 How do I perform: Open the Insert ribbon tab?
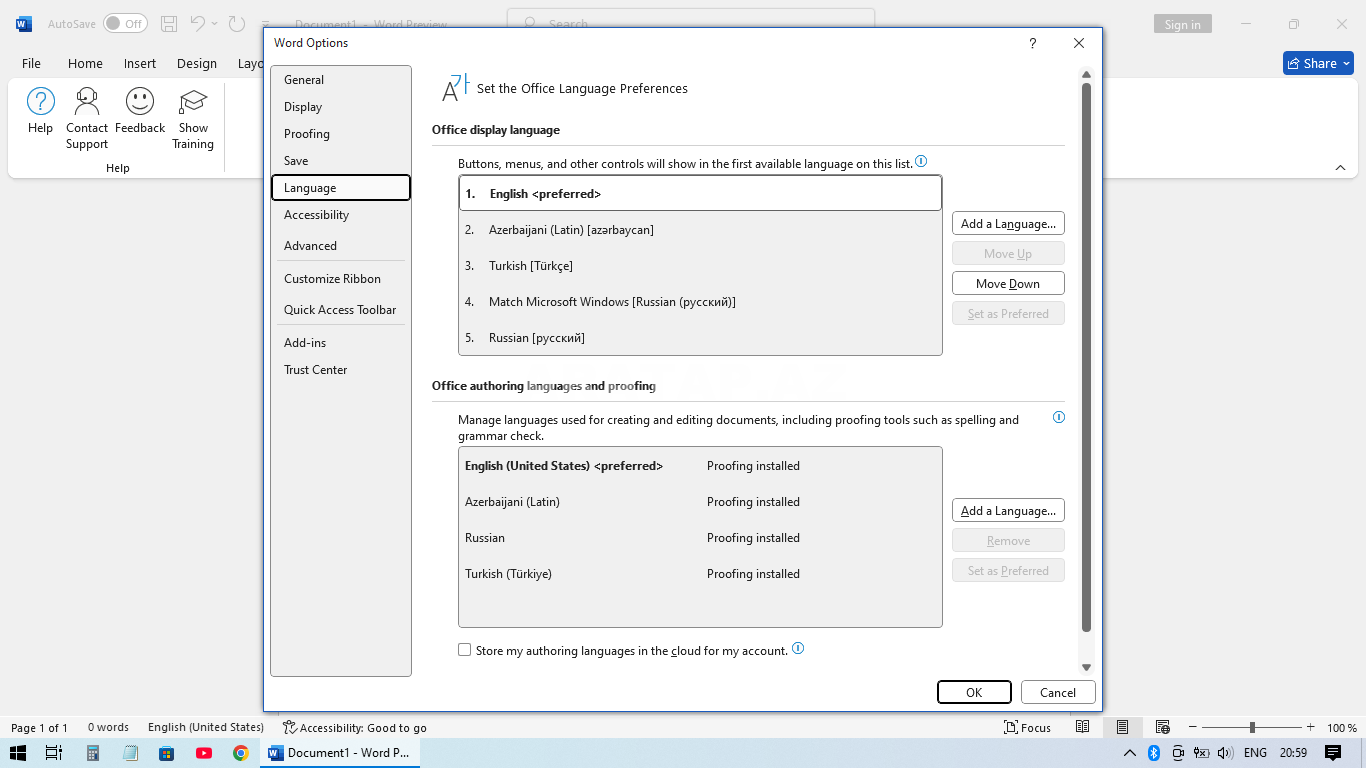click(x=140, y=63)
